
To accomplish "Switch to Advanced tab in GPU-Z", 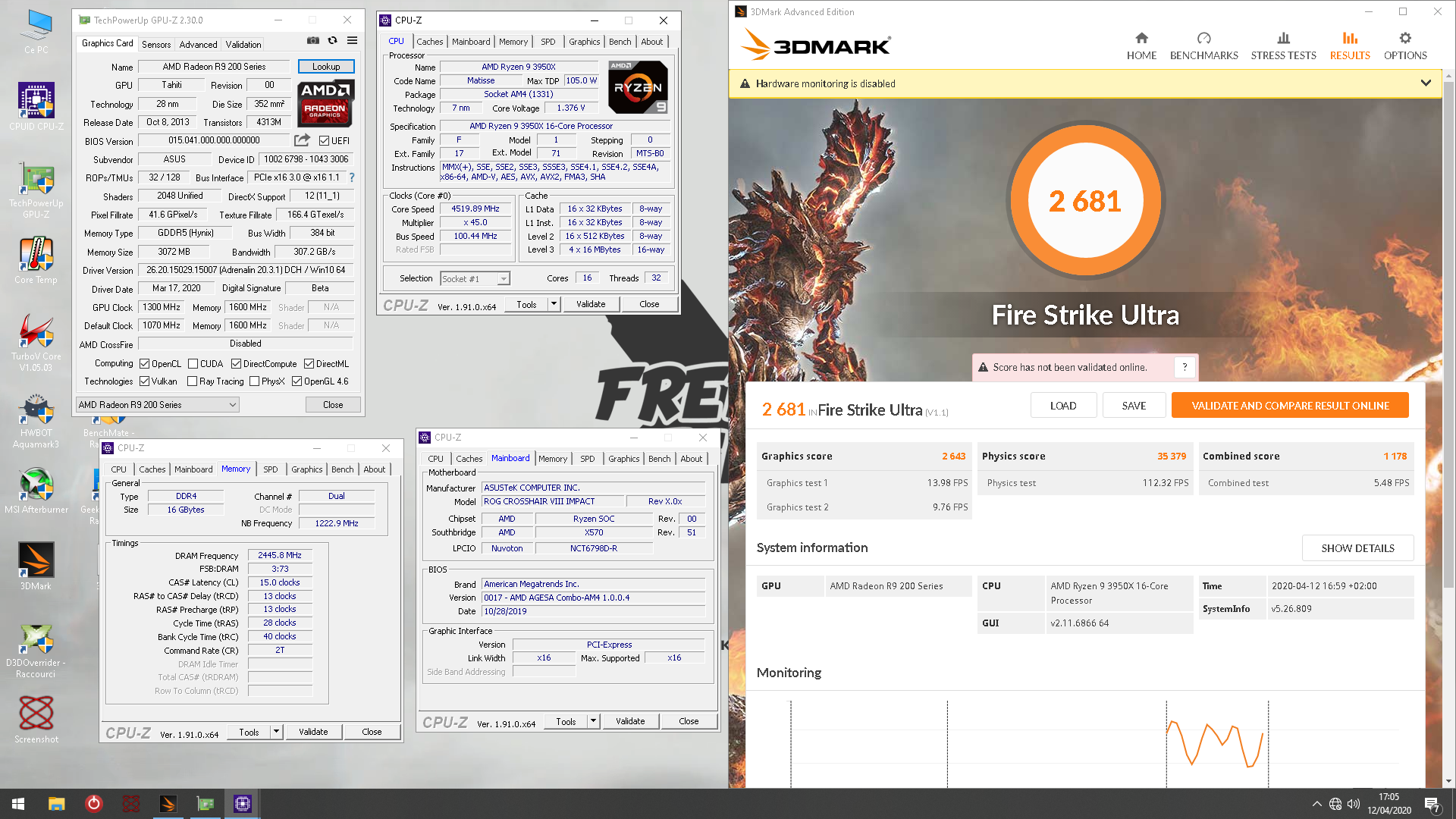I will click(x=198, y=45).
